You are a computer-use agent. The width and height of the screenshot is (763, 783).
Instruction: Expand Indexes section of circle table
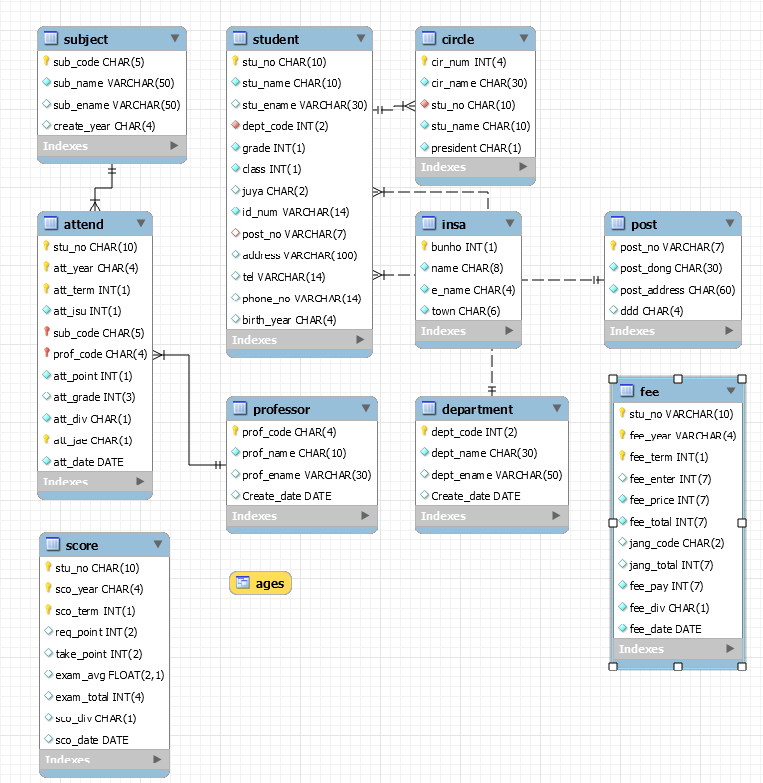pyautogui.click(x=523, y=167)
